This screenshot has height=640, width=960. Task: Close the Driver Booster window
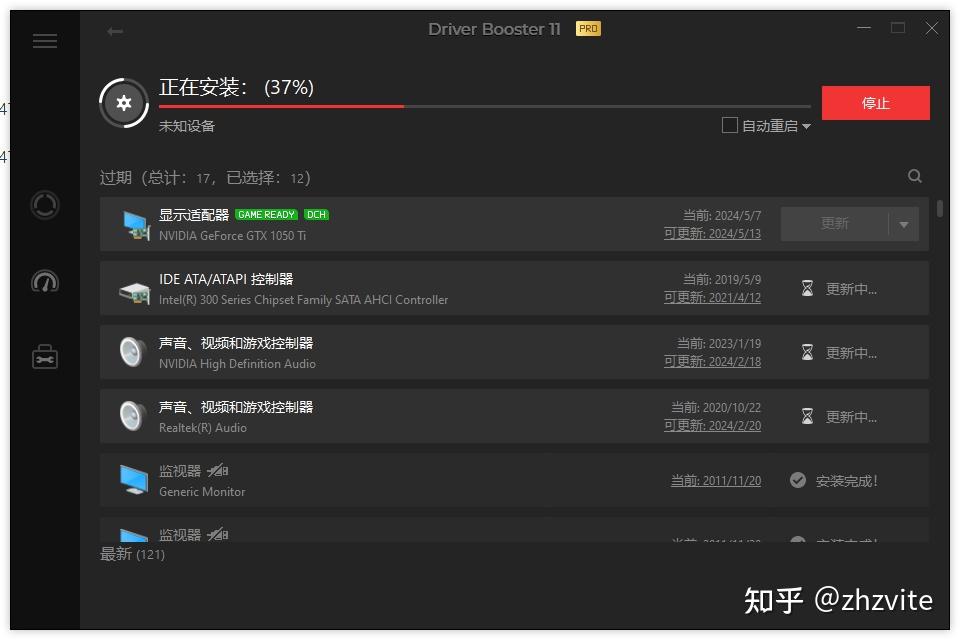click(x=932, y=28)
